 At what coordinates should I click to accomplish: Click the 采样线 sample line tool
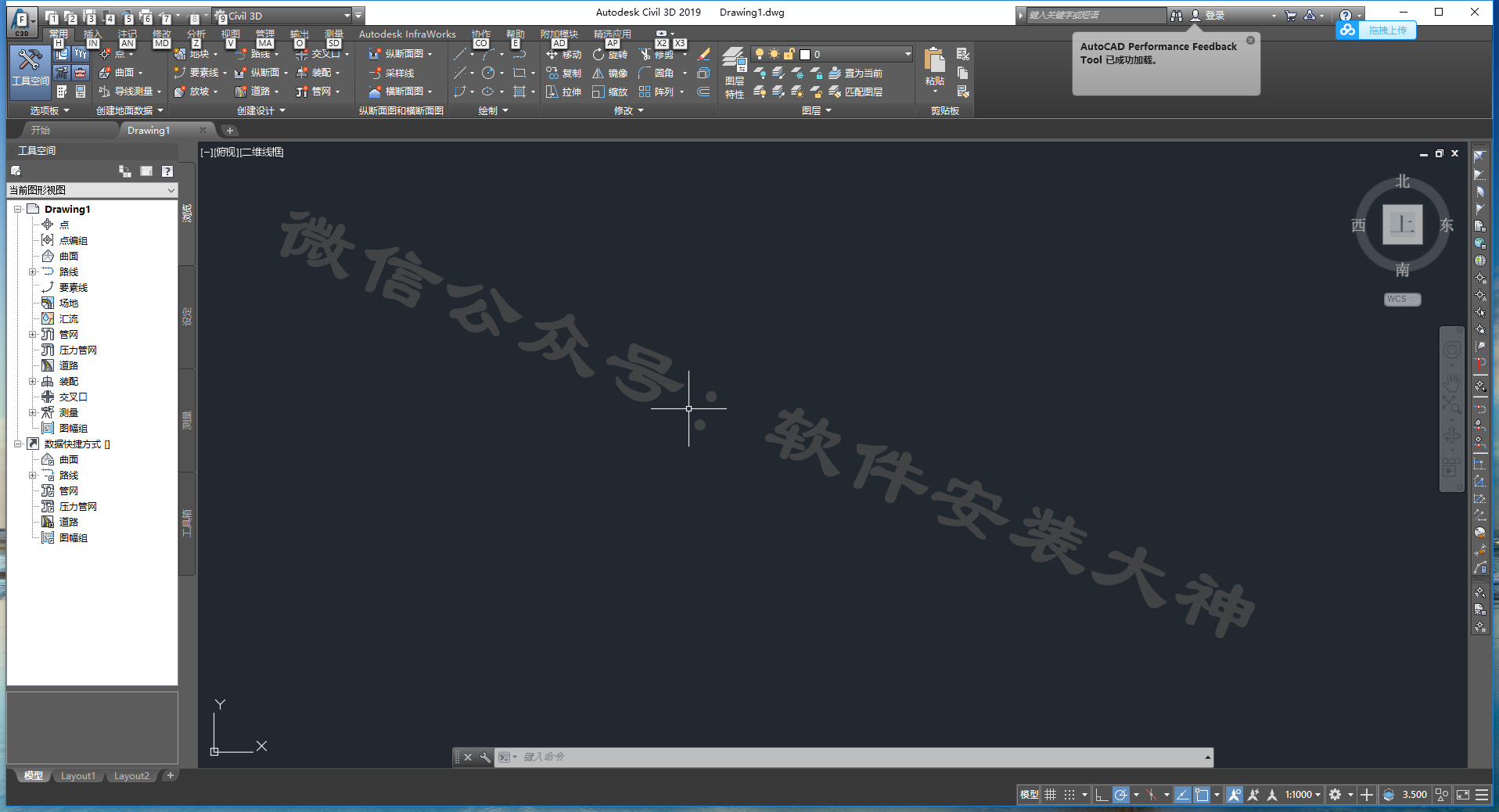click(x=391, y=73)
